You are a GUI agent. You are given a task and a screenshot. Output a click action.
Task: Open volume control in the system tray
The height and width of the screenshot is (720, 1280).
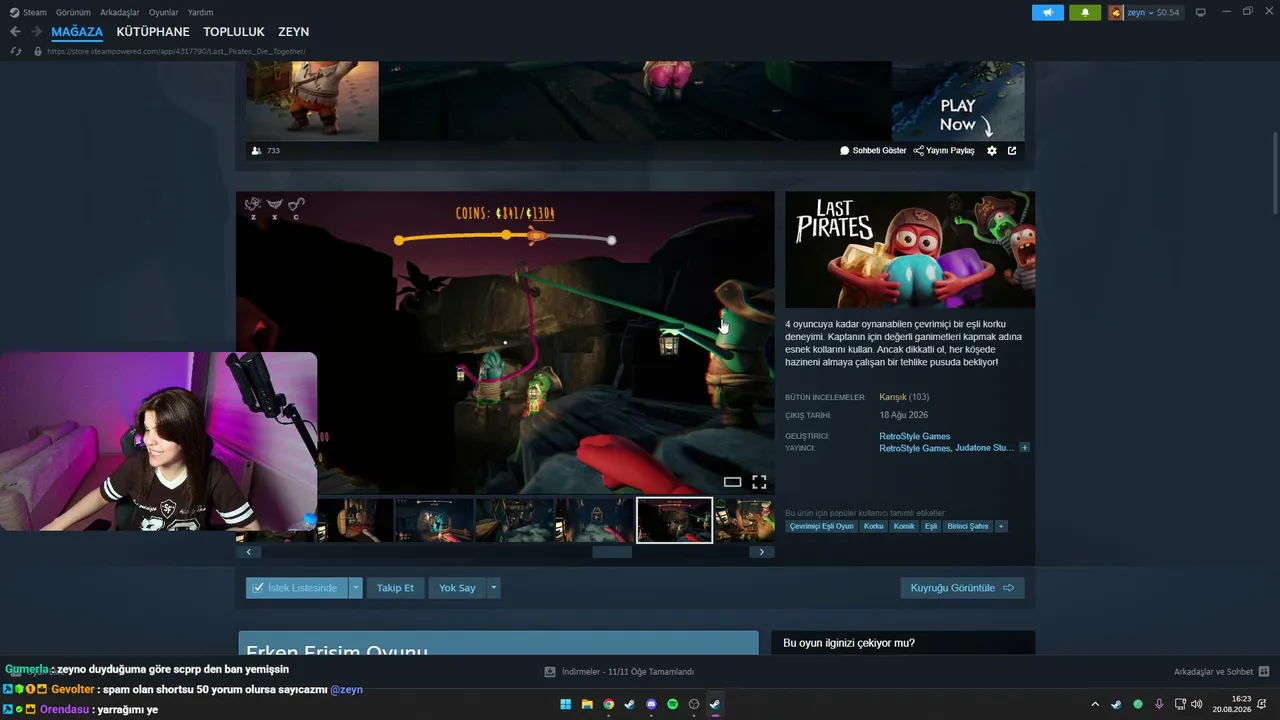[x=1197, y=704]
